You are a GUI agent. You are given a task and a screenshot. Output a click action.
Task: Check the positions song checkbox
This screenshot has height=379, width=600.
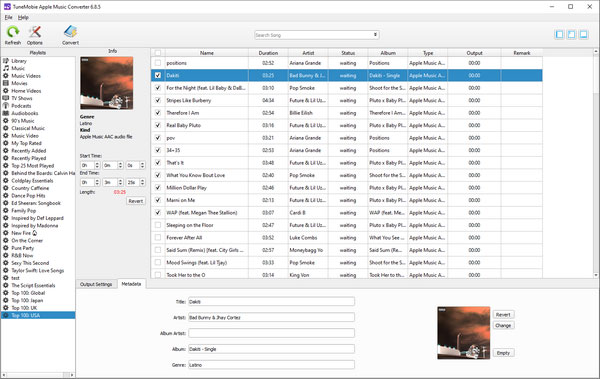(158, 63)
